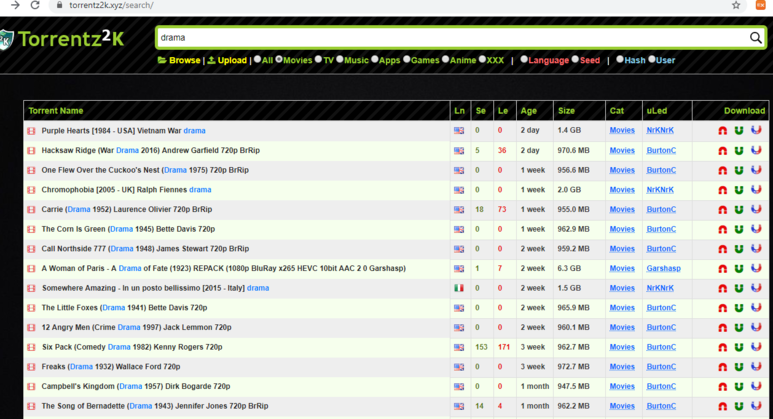Click red magnet icon for Hacksaw Ridge
This screenshot has height=419, width=773.
point(723,150)
